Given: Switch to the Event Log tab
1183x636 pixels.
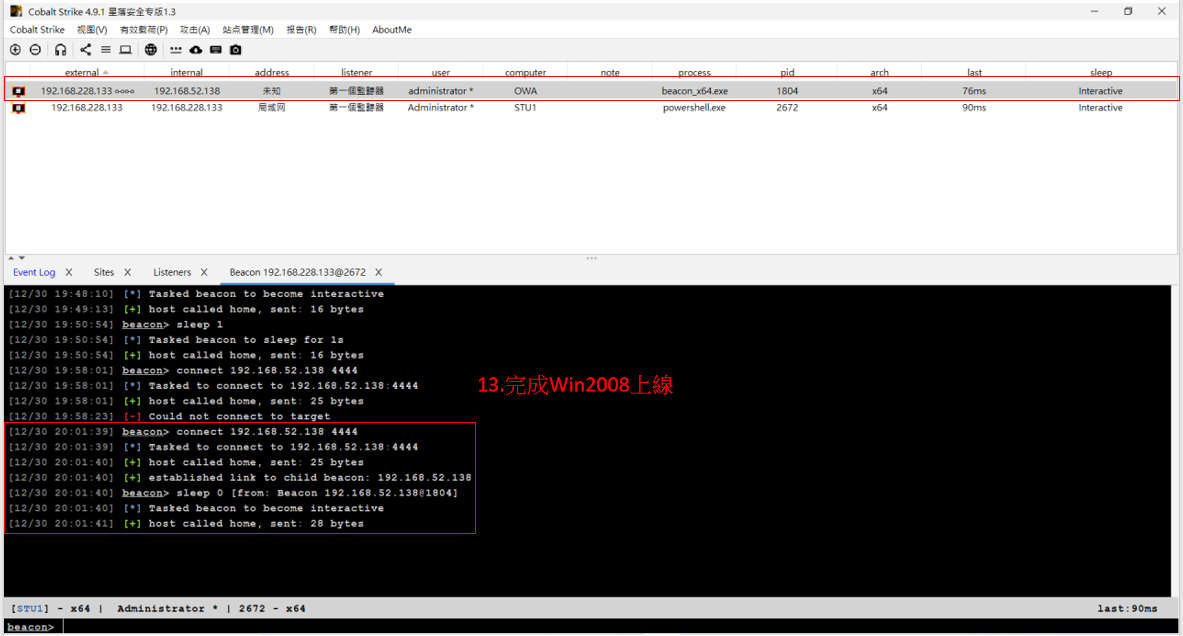Looking at the screenshot, I should pyautogui.click(x=34, y=272).
